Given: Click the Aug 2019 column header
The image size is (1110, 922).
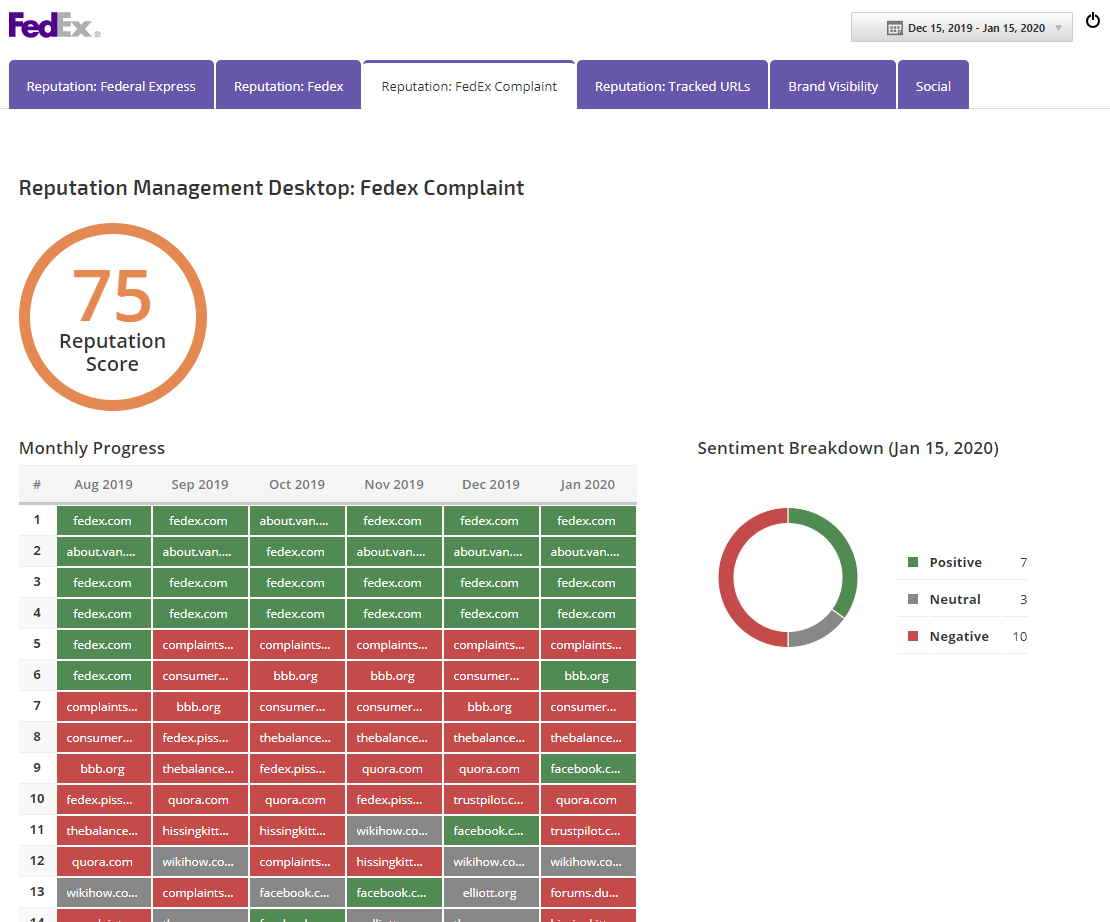Looking at the screenshot, I should point(103,484).
